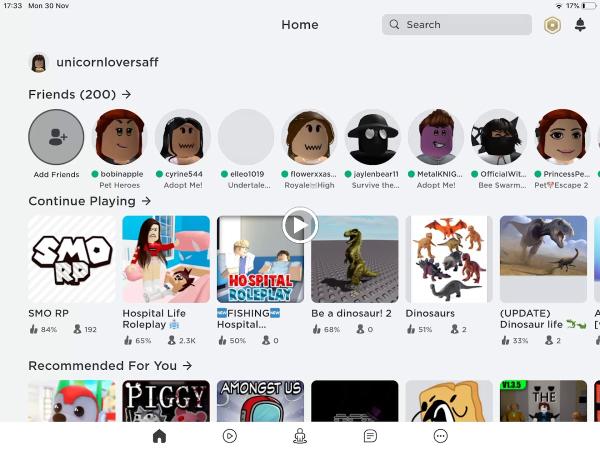Click bobinapple's Pet Heroes status text

pos(120,185)
